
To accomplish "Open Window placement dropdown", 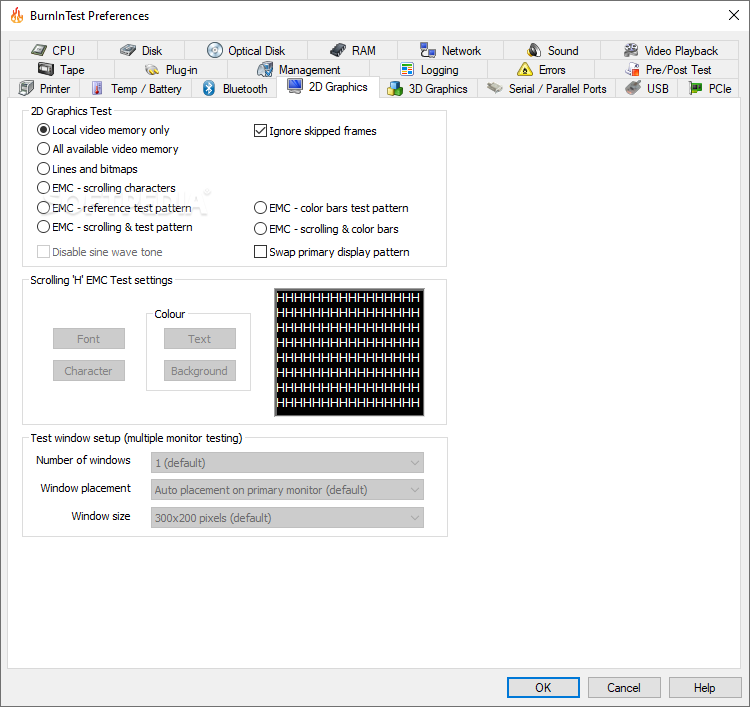I will pyautogui.click(x=287, y=490).
